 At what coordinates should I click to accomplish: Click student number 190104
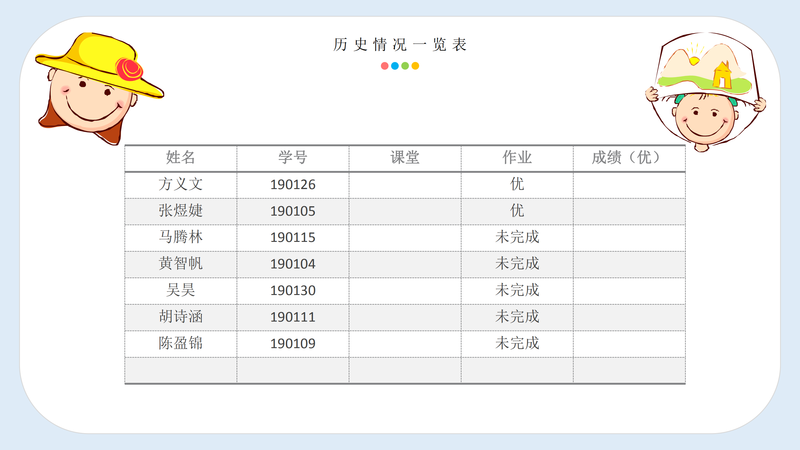click(293, 264)
